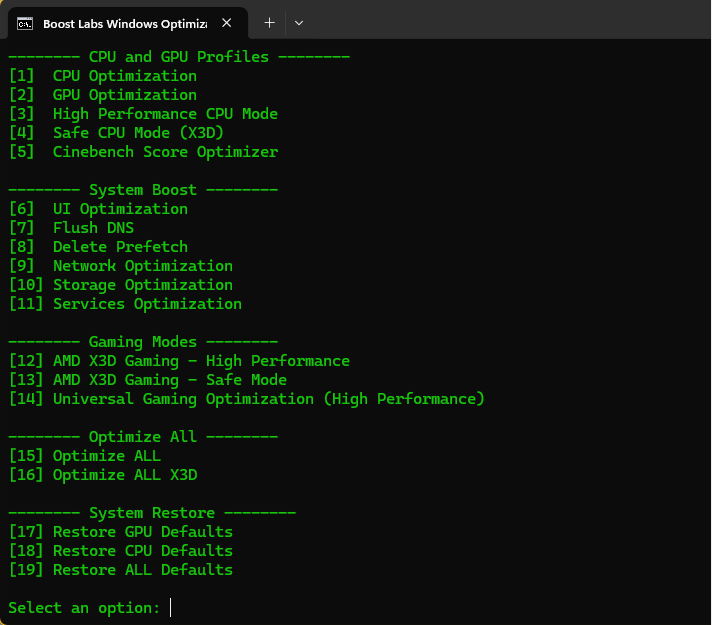
Task: Click the Optimize ALL X3D entry
Action: (103, 475)
